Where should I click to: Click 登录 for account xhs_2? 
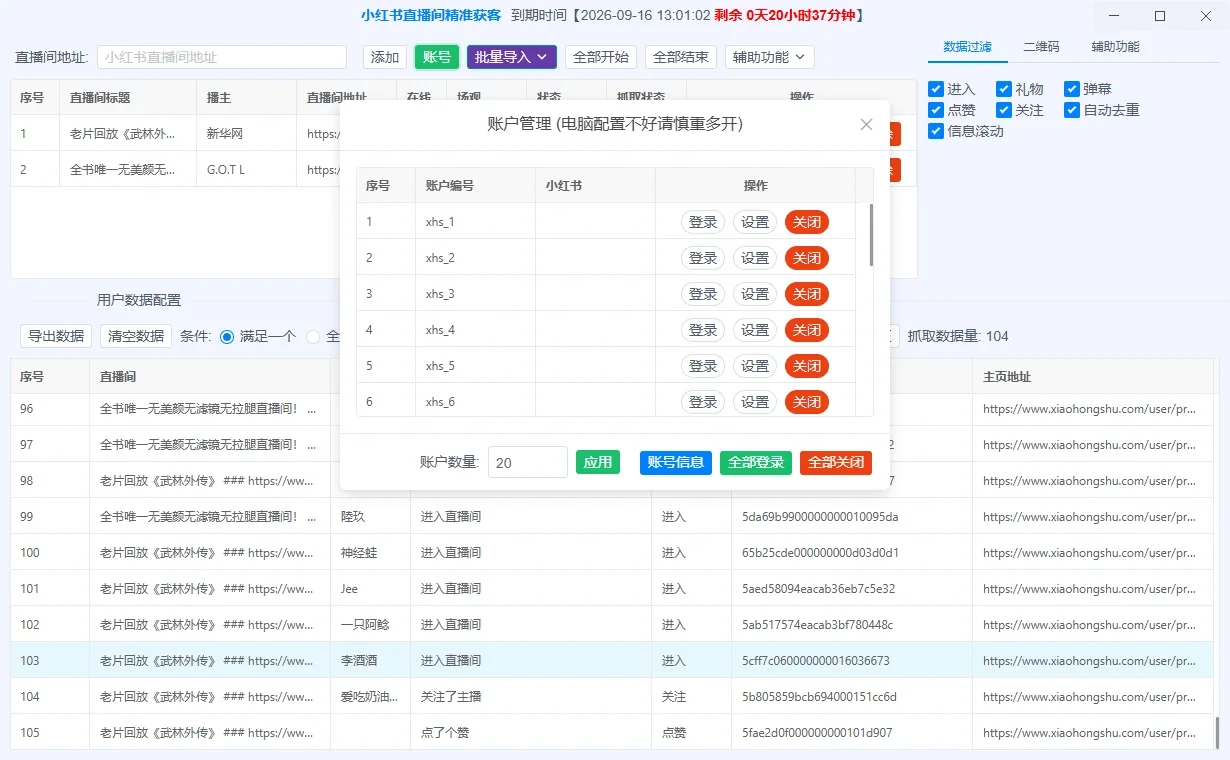point(703,258)
